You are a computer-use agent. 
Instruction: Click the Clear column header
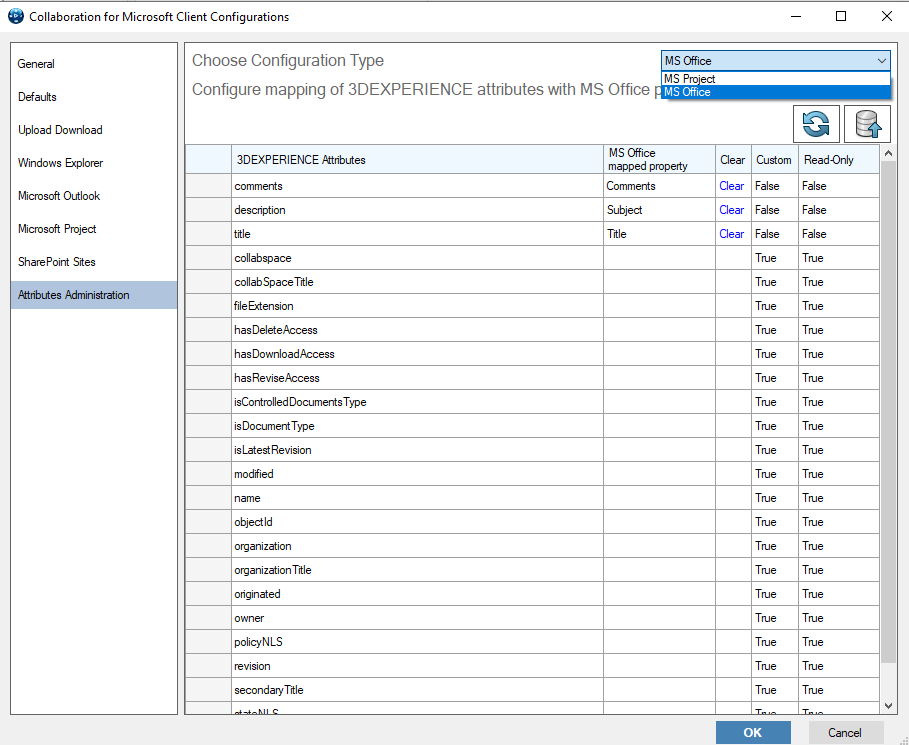click(733, 159)
